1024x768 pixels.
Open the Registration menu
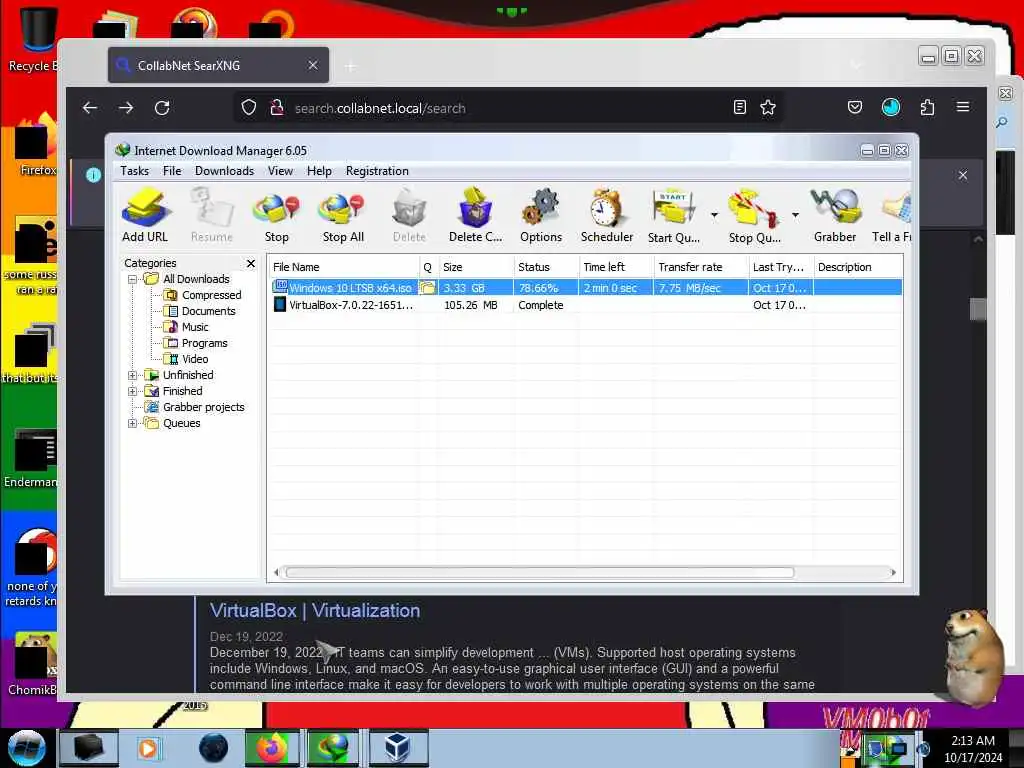377,171
